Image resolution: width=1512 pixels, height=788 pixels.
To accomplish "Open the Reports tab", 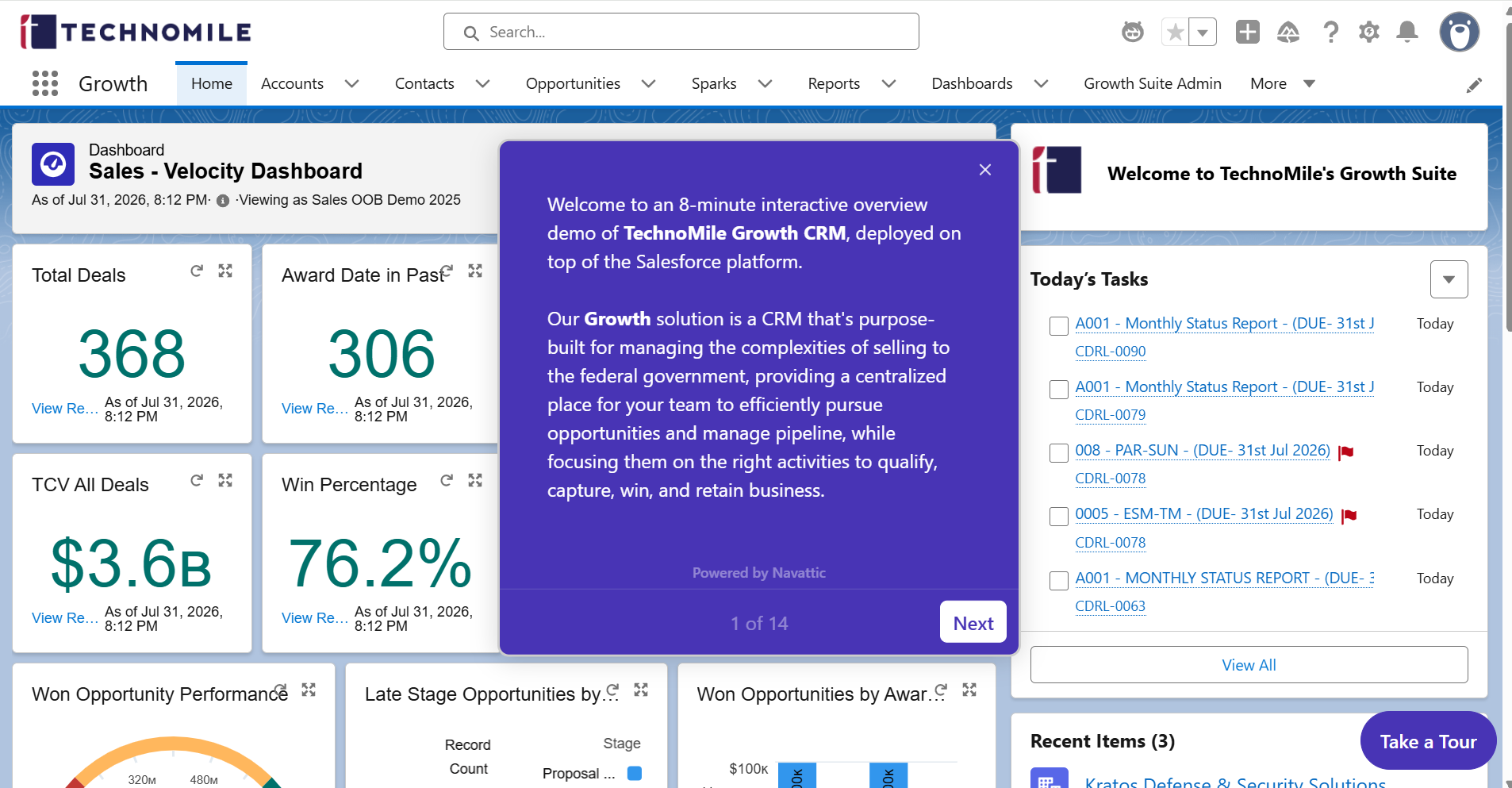I will 834,84.
